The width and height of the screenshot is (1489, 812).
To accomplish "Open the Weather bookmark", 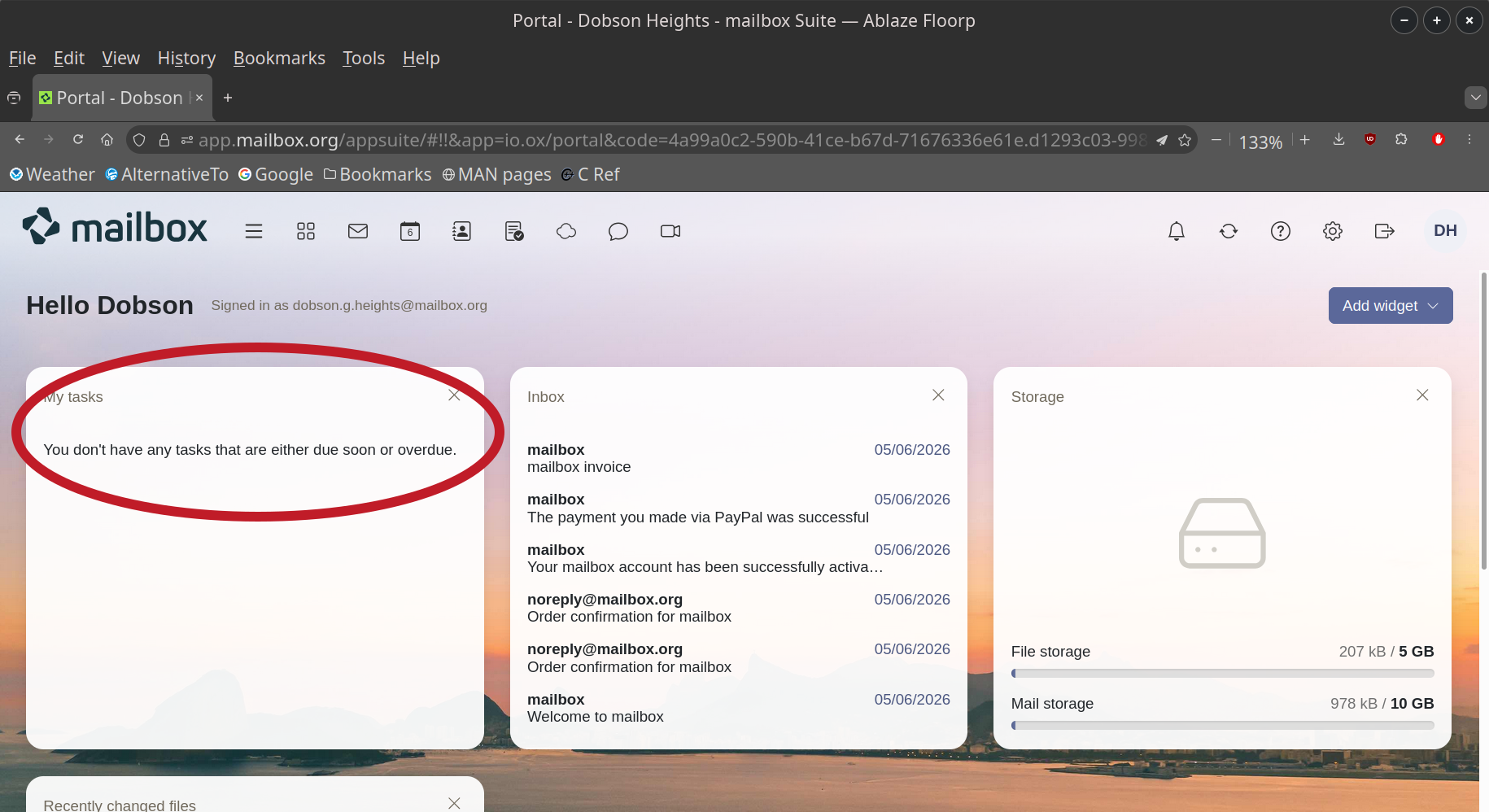I will (x=52, y=174).
